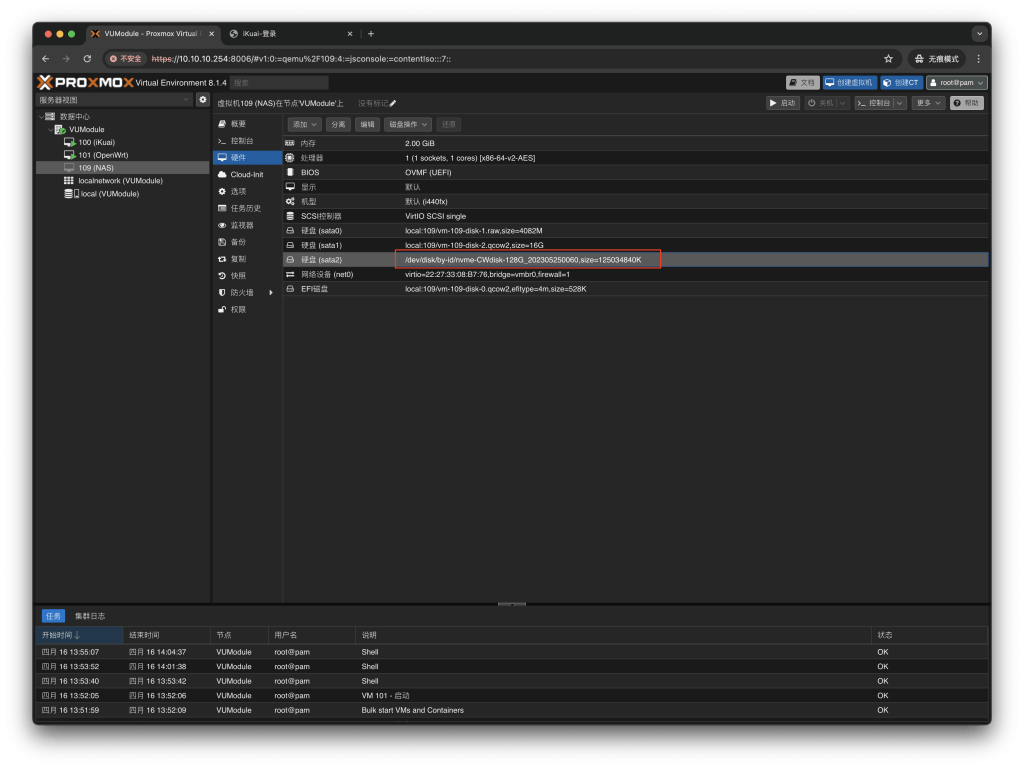Click the gear icon beside 服务器视图
The width and height of the screenshot is (1024, 768).
(203, 100)
